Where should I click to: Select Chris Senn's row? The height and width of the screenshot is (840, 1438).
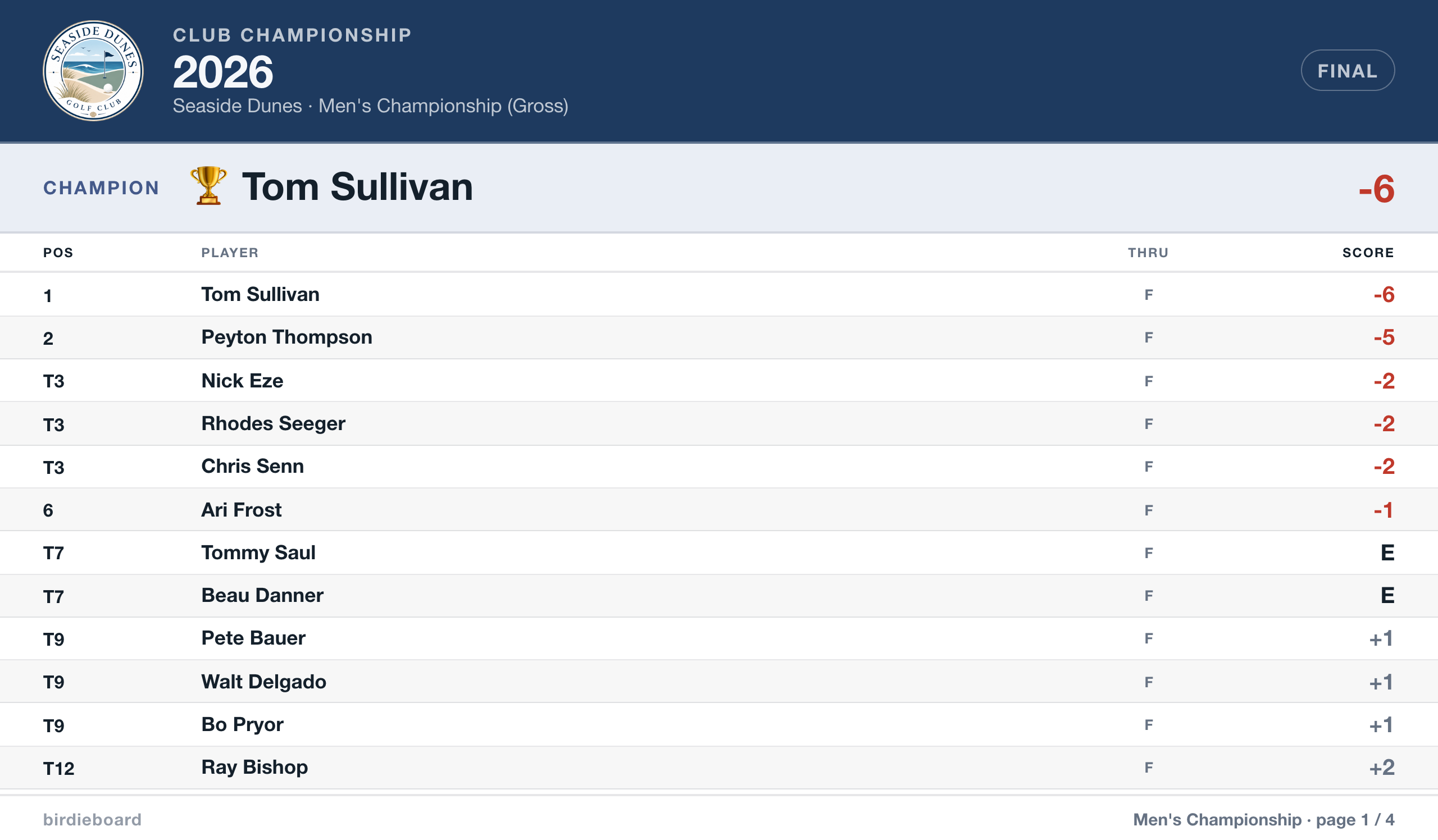[x=719, y=467]
